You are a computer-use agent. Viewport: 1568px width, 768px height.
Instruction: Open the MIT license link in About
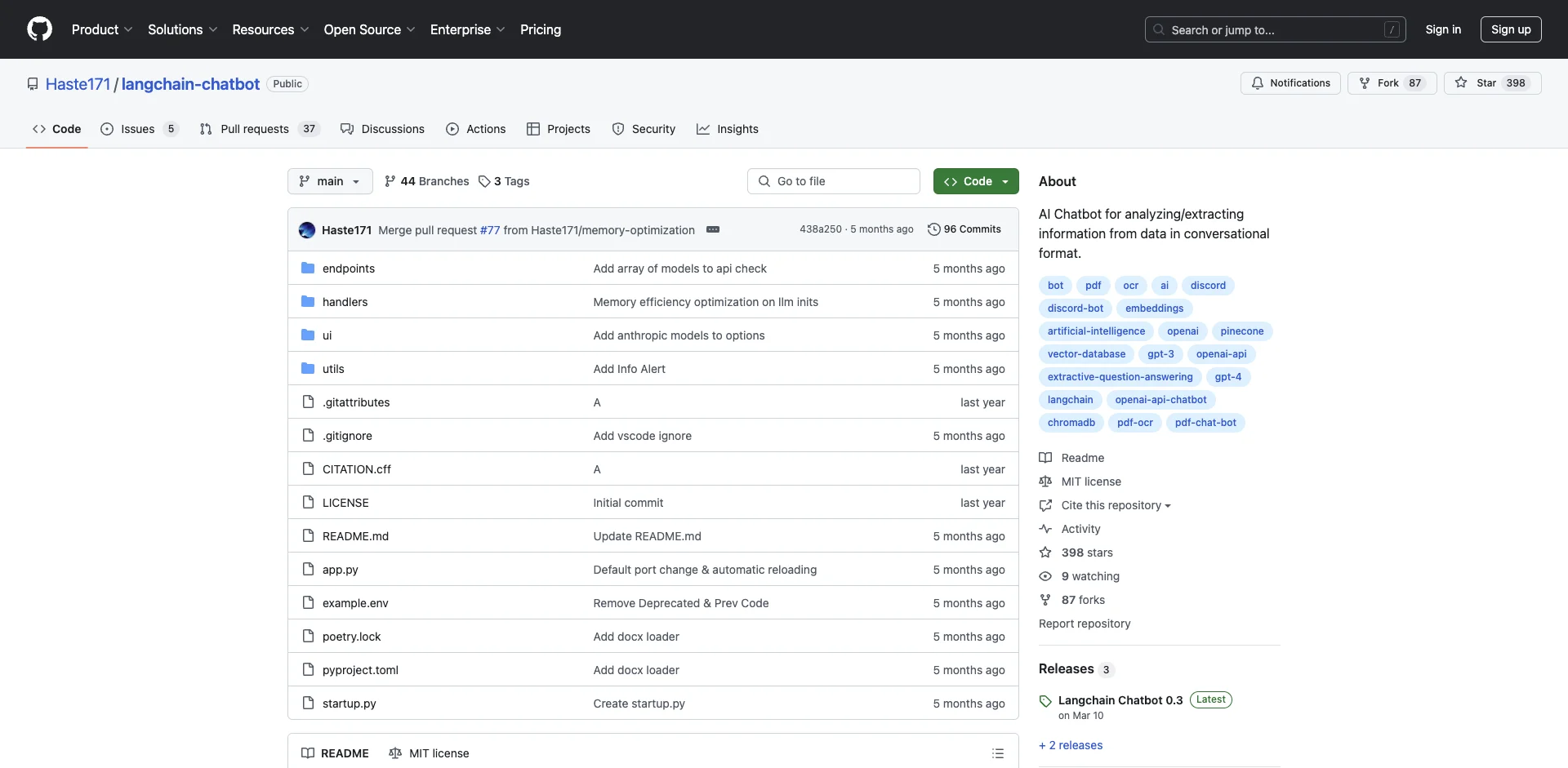(1080, 482)
